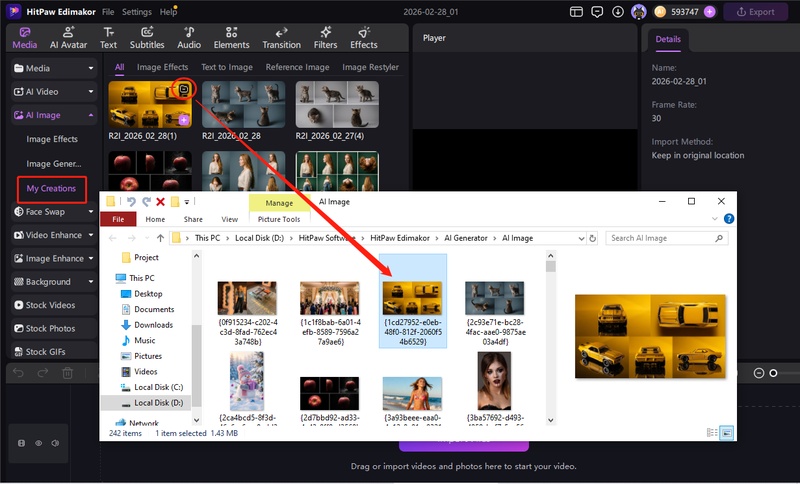Open the File menu in Edimakor
The image size is (800, 484).
tap(108, 12)
